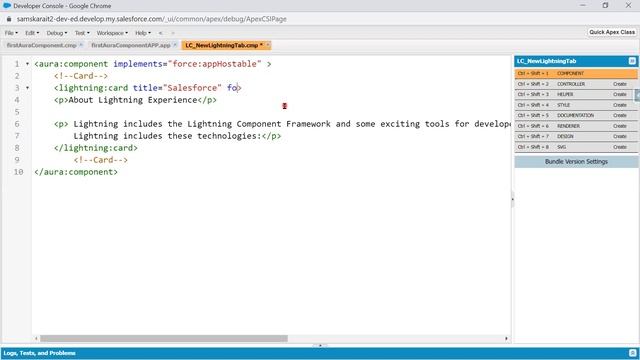Open the Workspace menu
The width and height of the screenshot is (640, 360).
(x=112, y=33)
